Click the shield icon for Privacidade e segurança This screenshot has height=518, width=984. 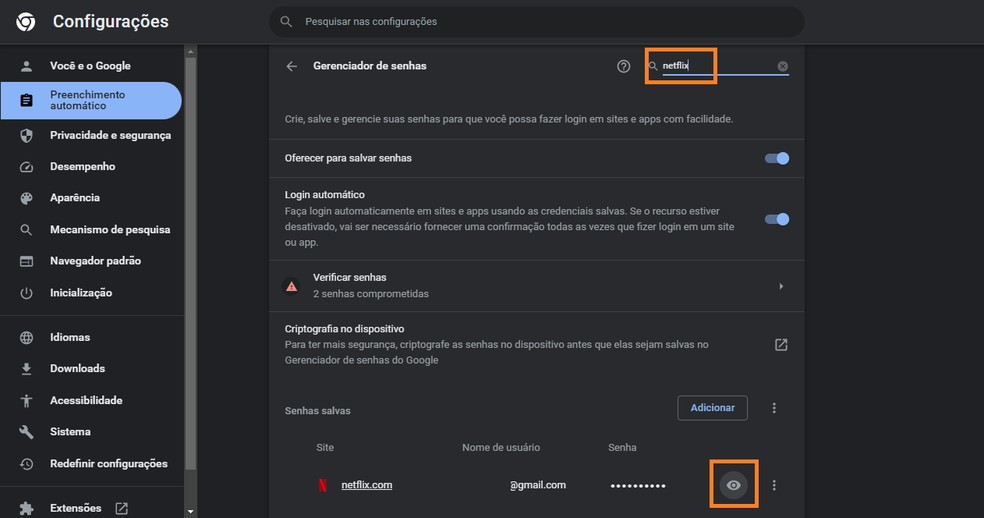26,136
